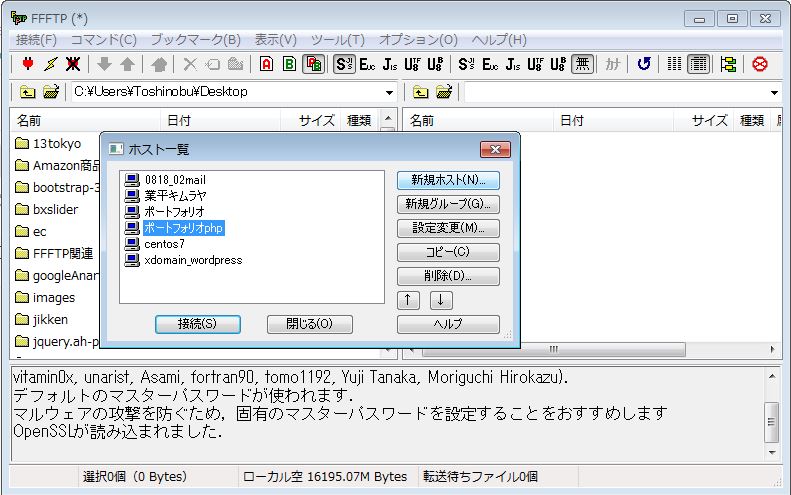Screen dimensions: 791x495
Task: Click the Refresh arrow icon
Action: point(644,64)
